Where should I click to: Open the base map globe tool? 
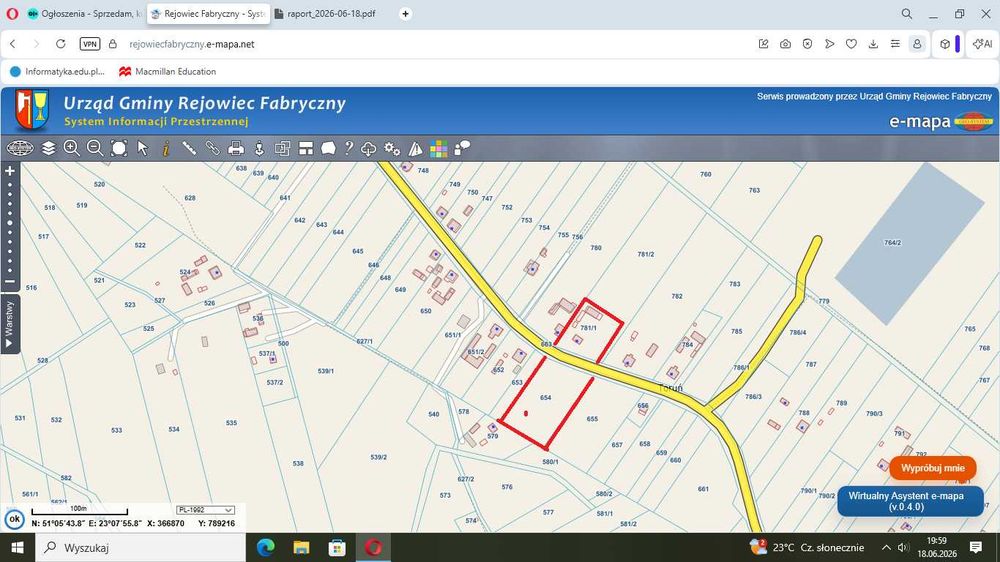(x=20, y=149)
